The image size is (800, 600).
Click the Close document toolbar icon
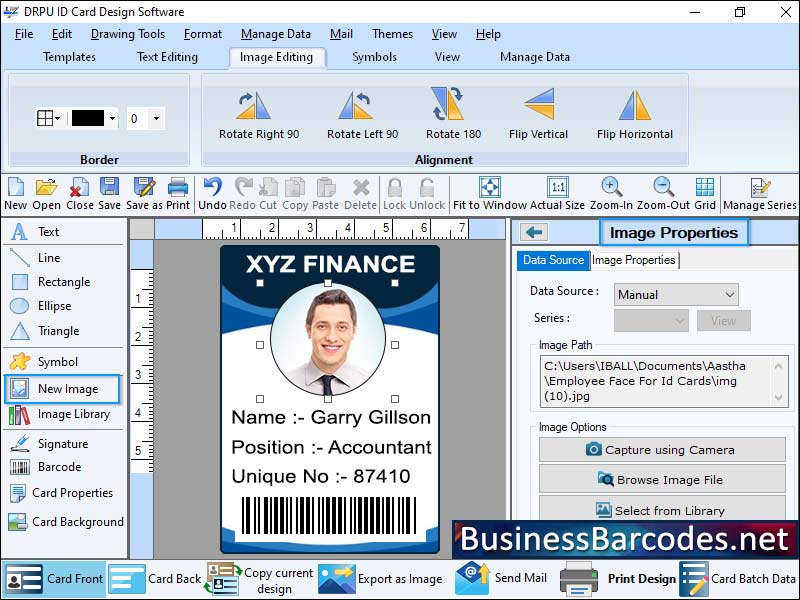point(80,194)
